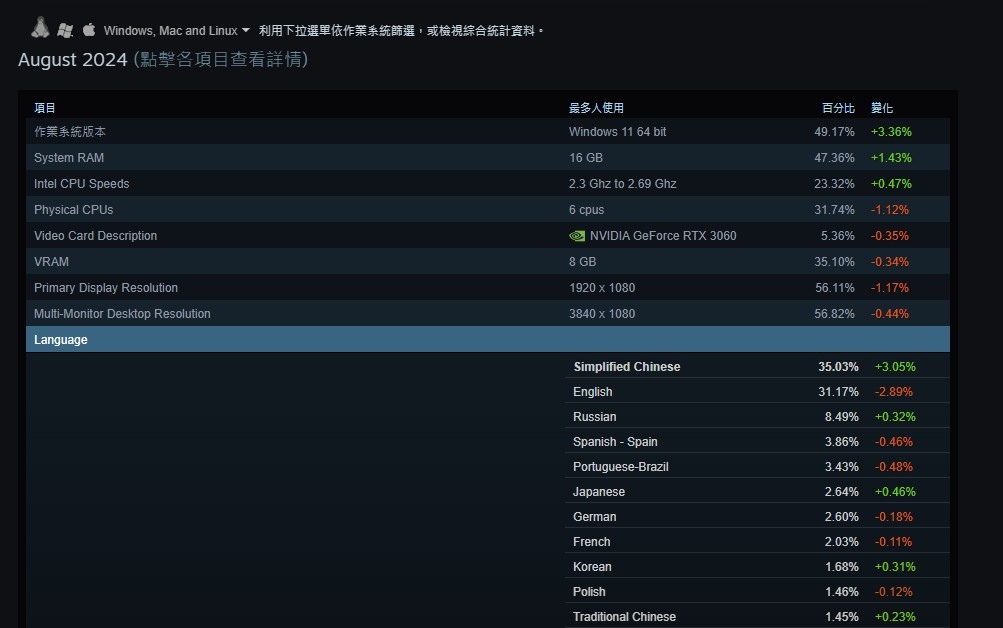Expand the 作業系統版本 row

click(70, 132)
